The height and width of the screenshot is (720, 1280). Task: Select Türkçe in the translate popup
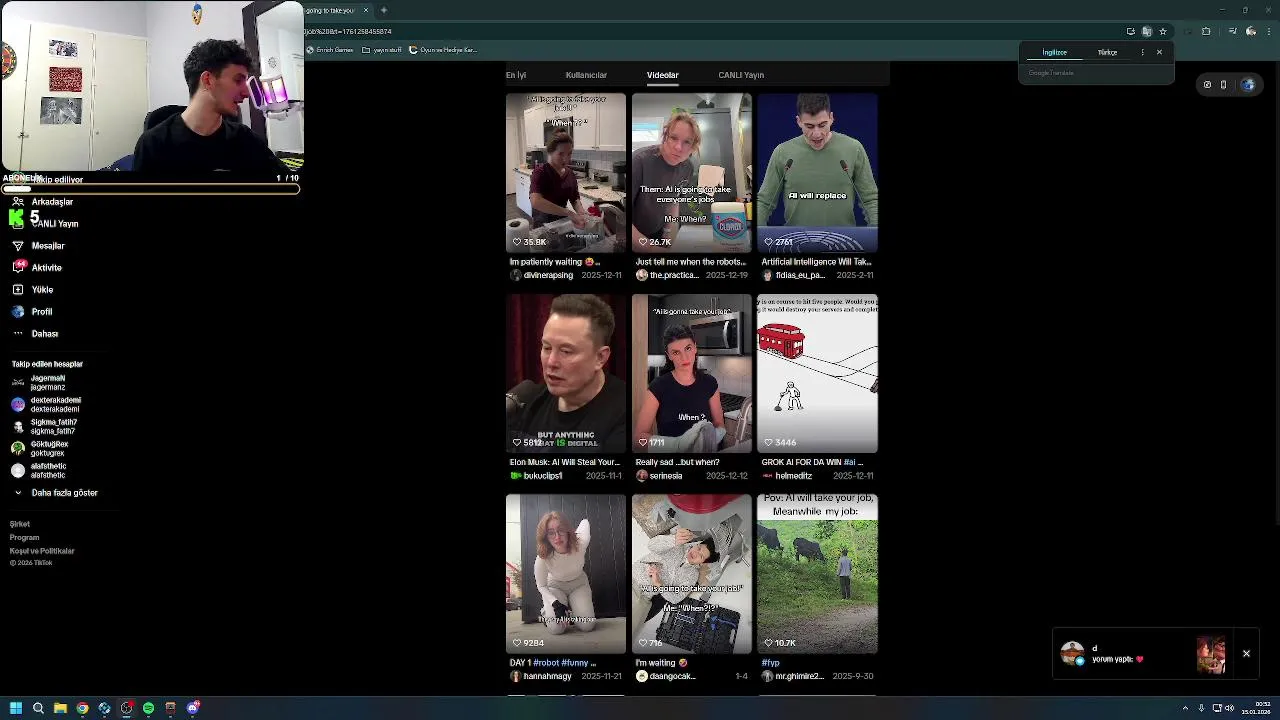pyautogui.click(x=1107, y=52)
